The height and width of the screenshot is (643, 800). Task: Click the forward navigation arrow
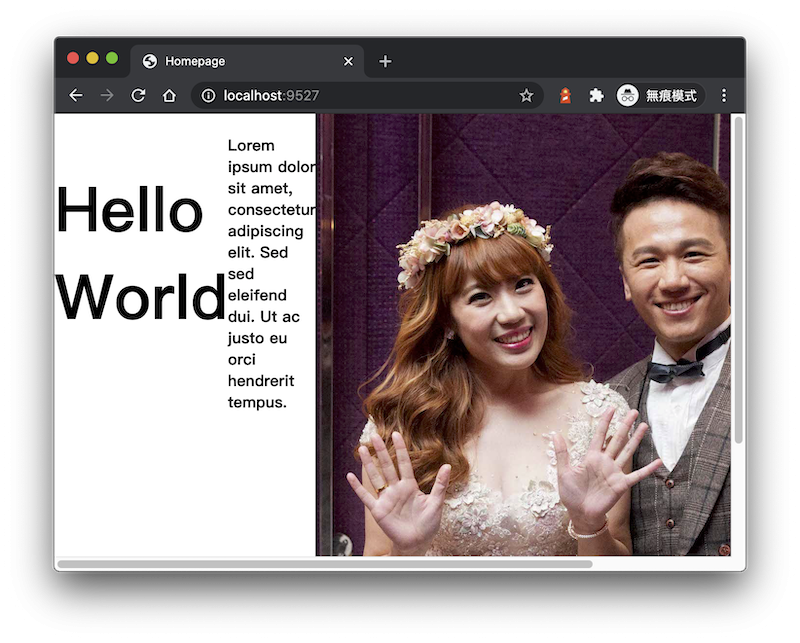[x=107, y=96]
